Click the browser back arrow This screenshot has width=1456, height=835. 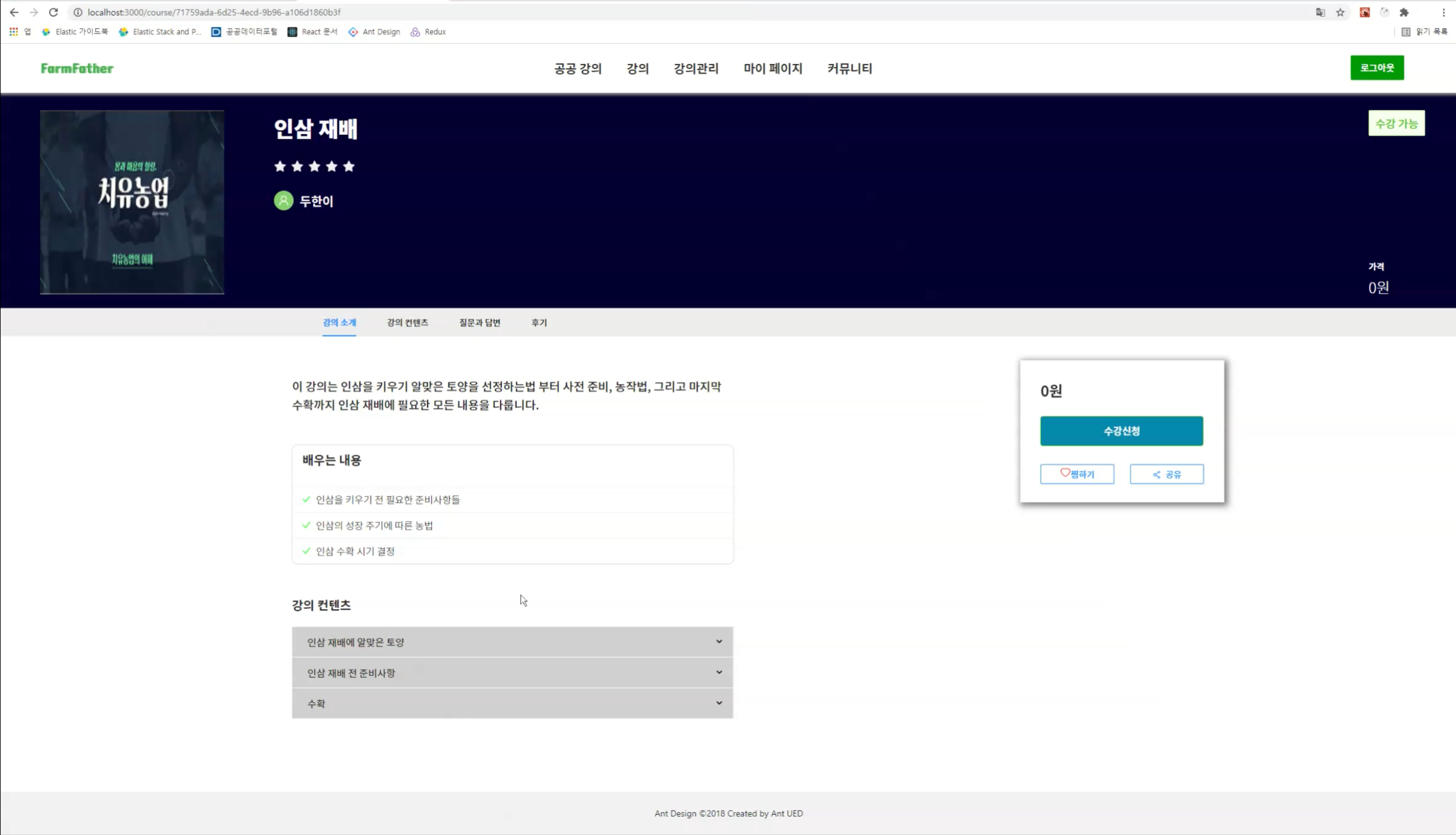point(14,12)
